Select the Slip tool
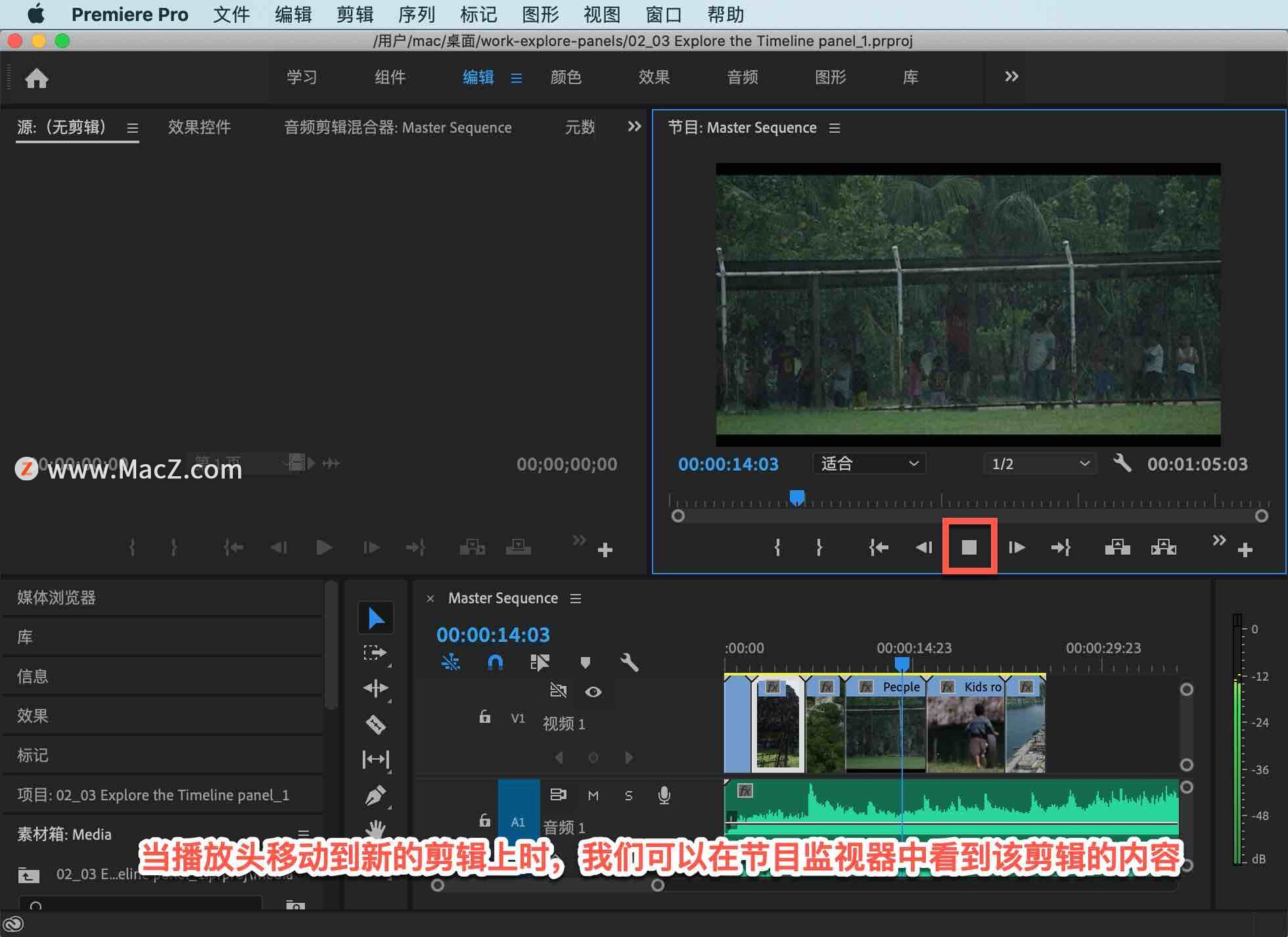 [376, 759]
